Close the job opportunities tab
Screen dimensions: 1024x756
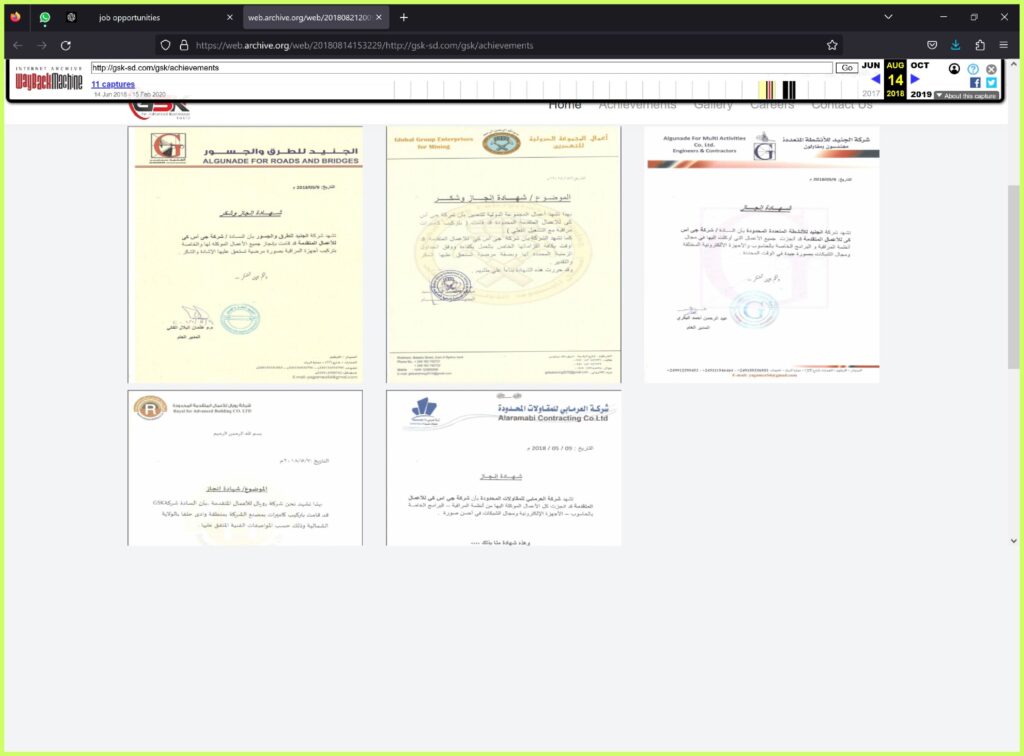click(x=229, y=18)
